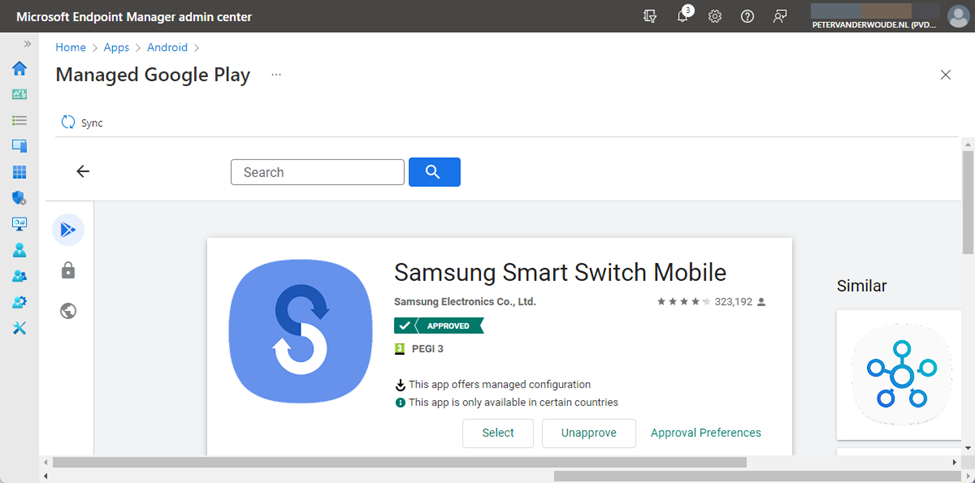This screenshot has width=975, height=483.
Task: Open Tenant administration gear icon in sidebar
Action: click(x=19, y=302)
